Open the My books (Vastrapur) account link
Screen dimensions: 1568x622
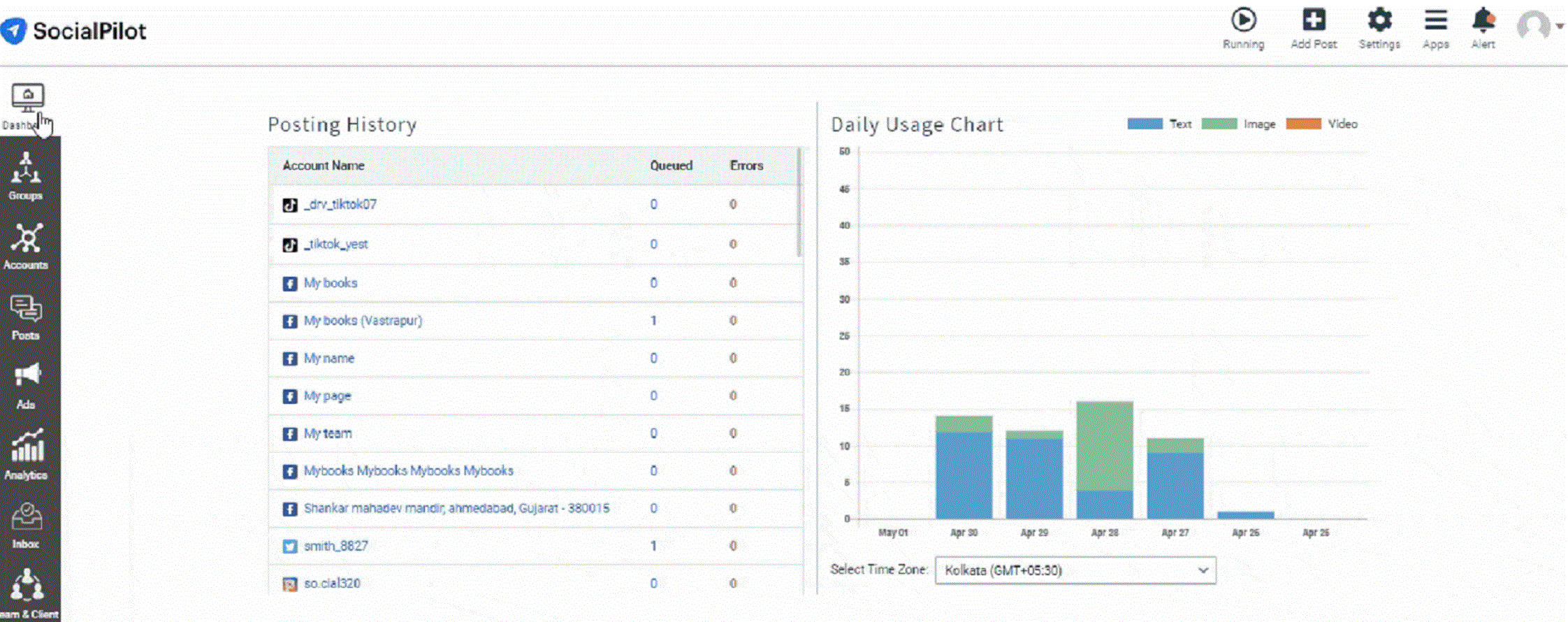coord(363,321)
